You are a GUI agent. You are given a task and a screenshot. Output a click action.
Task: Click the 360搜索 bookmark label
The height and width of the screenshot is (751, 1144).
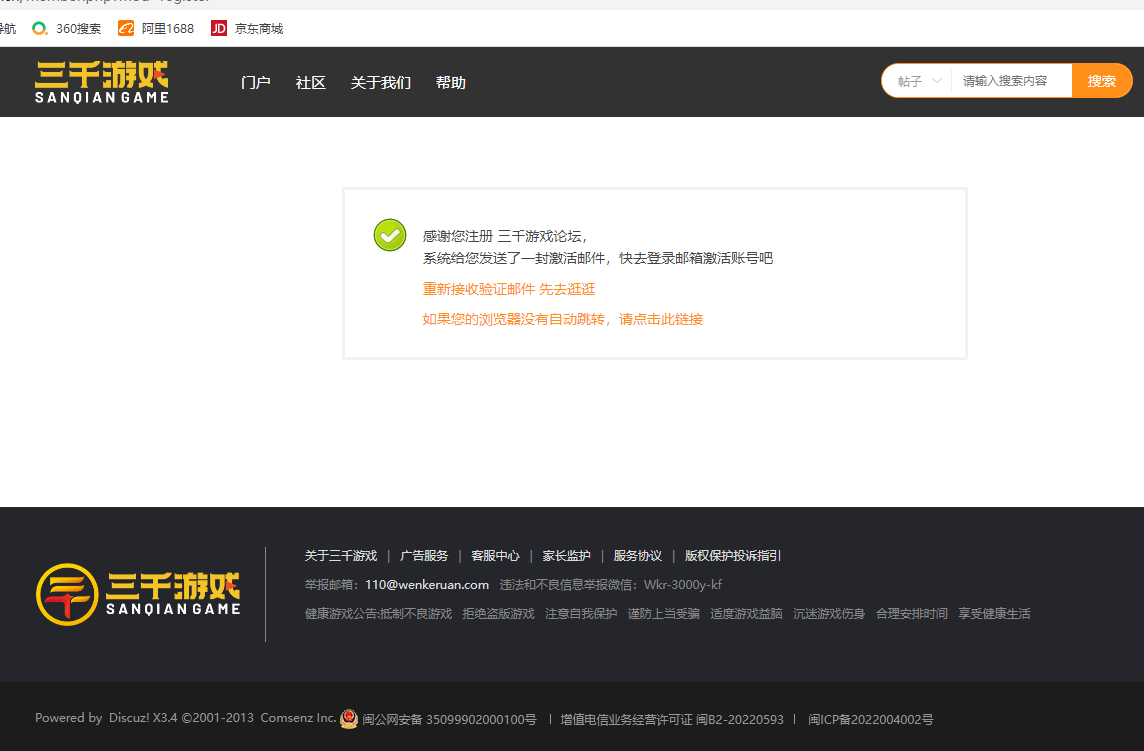tap(79, 29)
